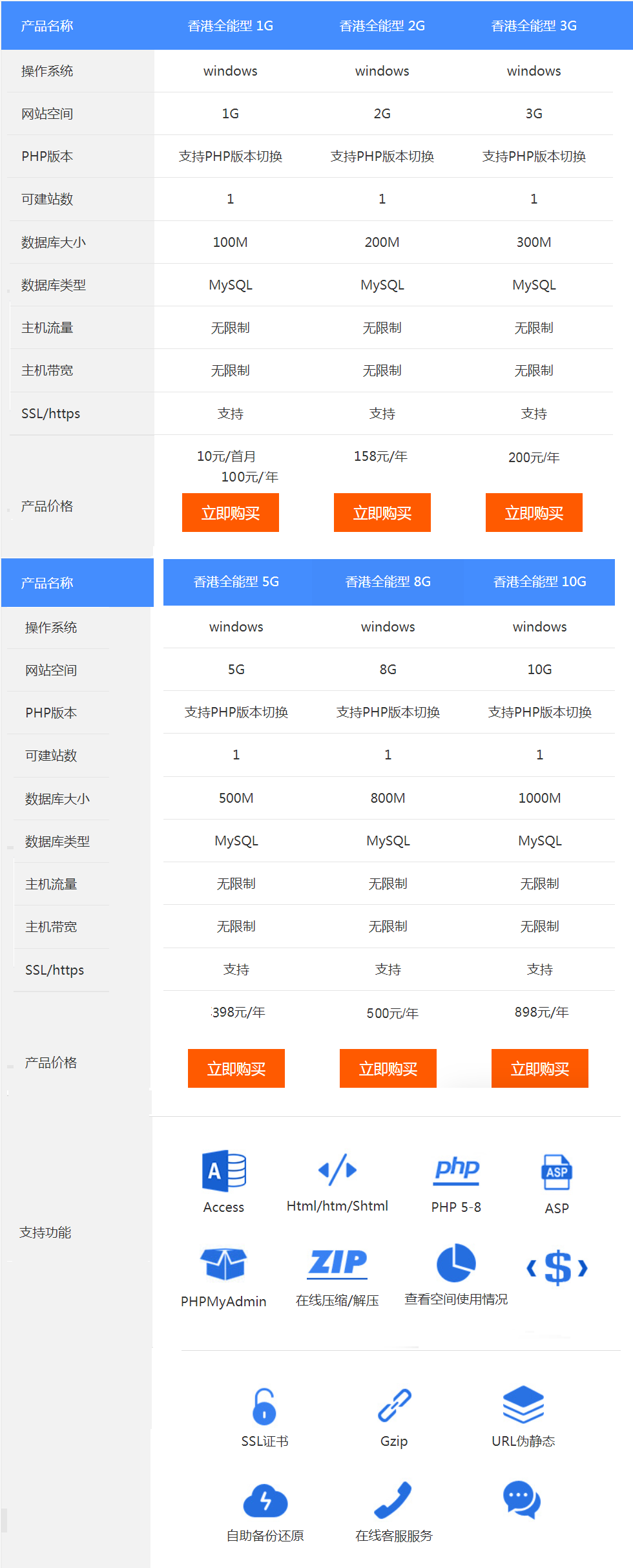633x1568 pixels.
Task: Click the ASP file icon
Action: (x=556, y=1172)
